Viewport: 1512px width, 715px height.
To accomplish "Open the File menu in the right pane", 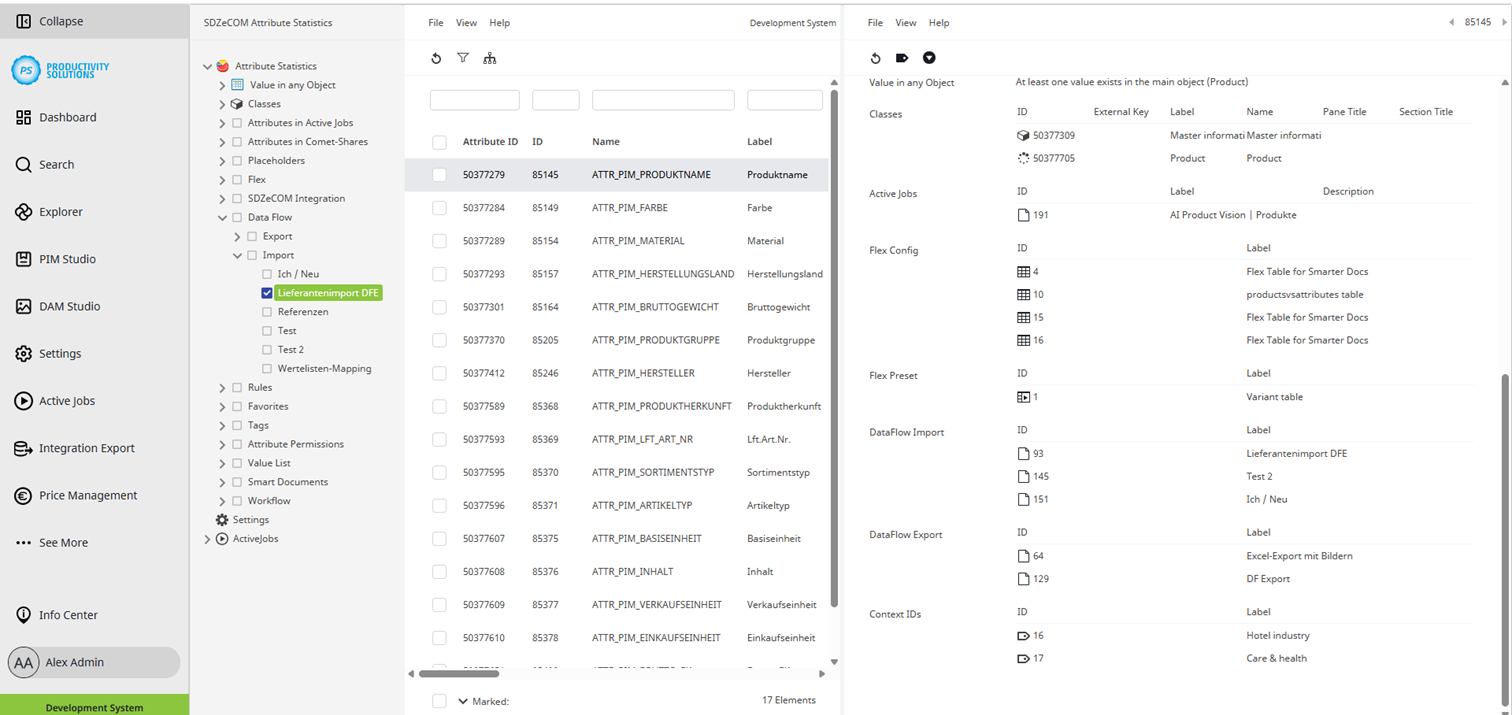I will (874, 22).
